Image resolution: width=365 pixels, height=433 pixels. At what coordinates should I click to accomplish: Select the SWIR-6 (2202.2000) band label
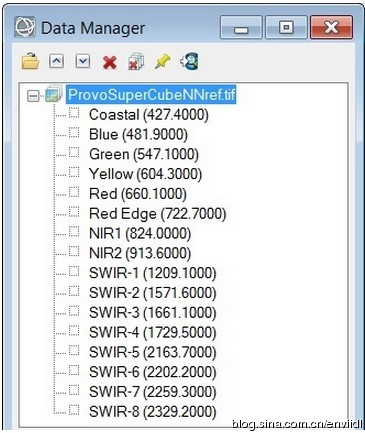click(x=153, y=372)
